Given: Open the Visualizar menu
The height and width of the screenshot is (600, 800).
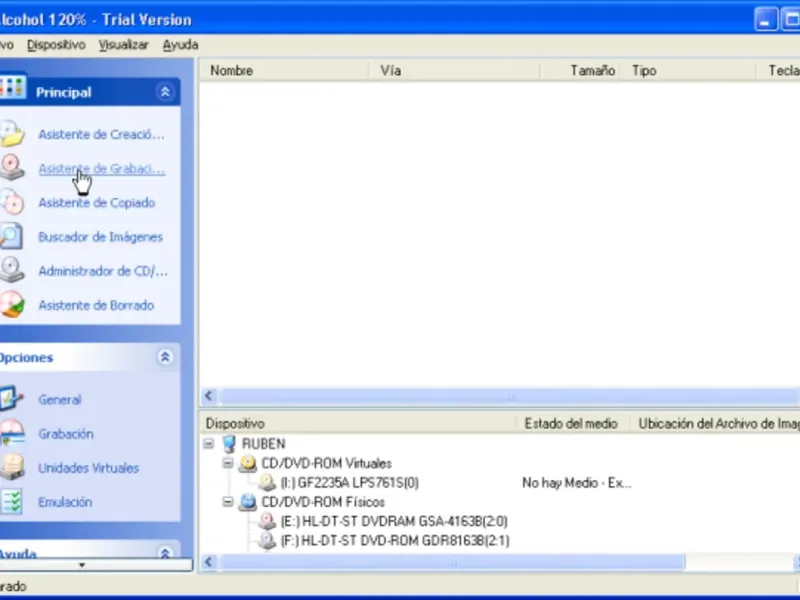Looking at the screenshot, I should [123, 45].
